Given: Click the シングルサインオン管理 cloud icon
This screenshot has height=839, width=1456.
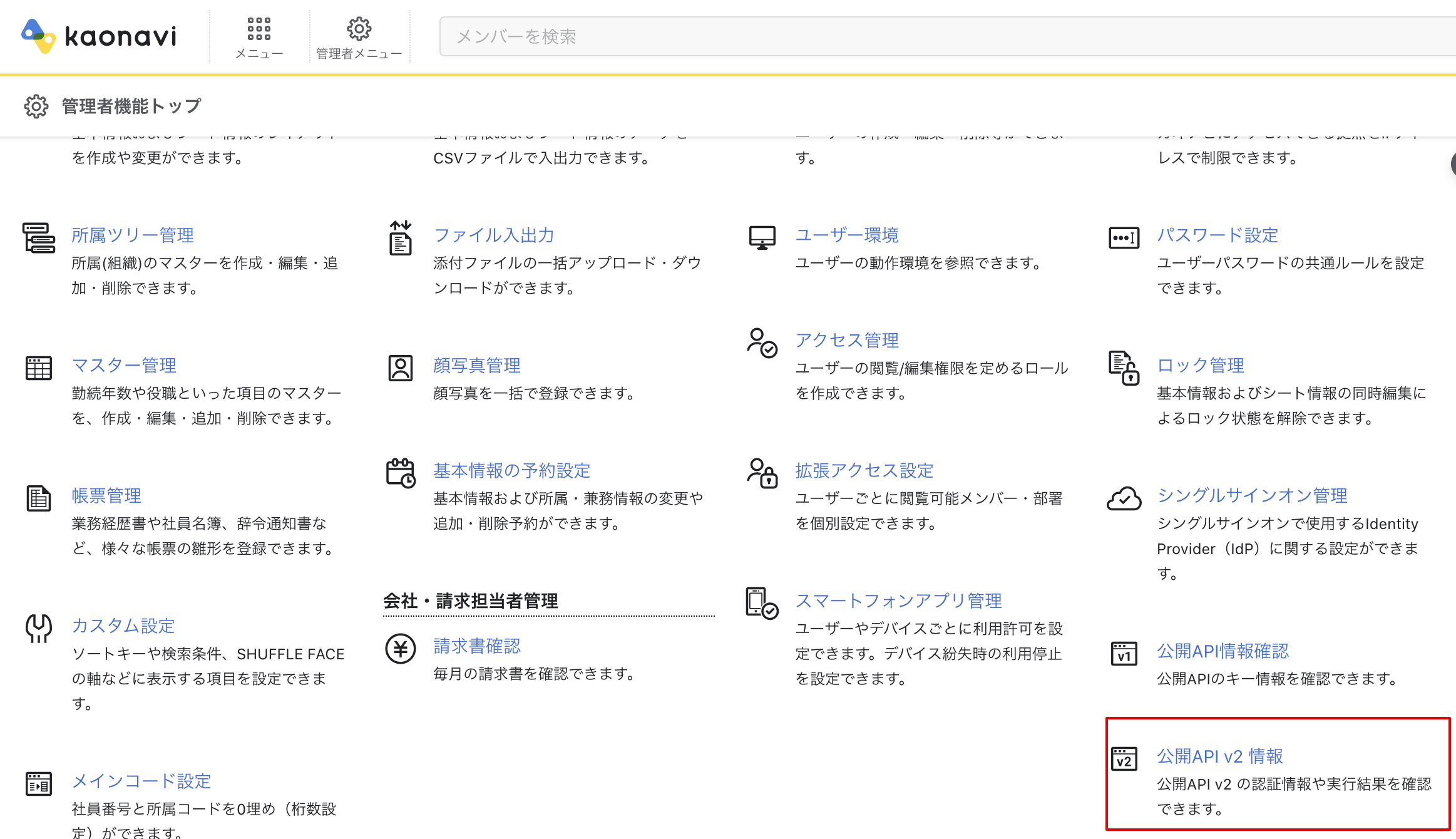Looking at the screenshot, I should (x=1124, y=499).
